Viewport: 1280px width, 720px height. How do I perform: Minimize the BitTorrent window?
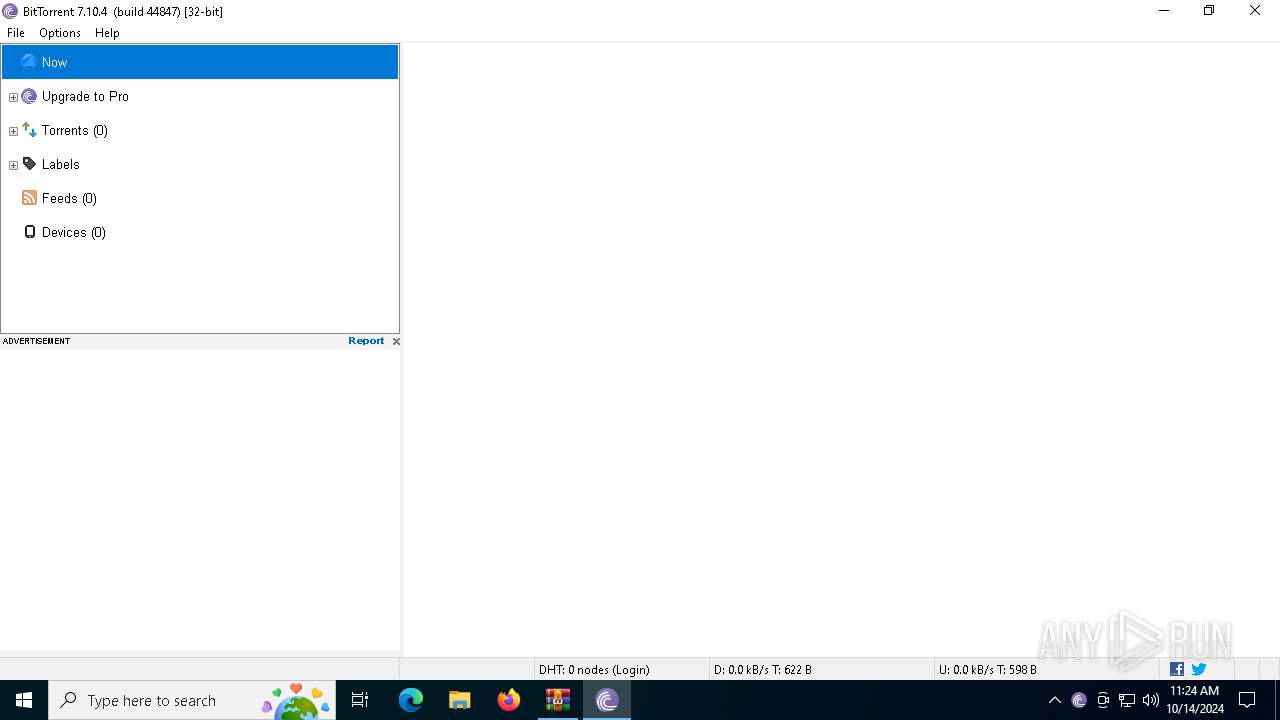pyautogui.click(x=1163, y=11)
